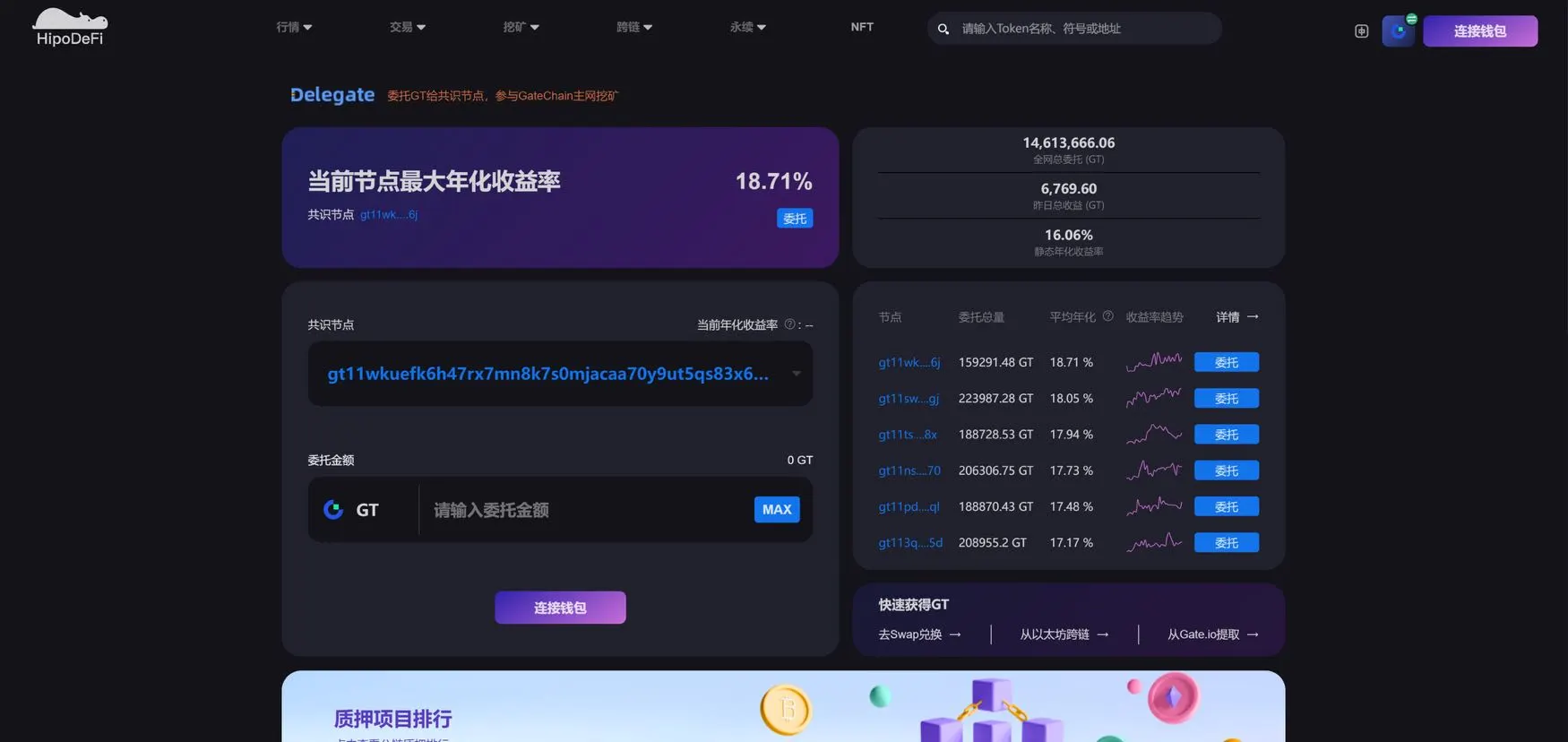Click the search magnifier icon
The image size is (1568, 742).
[943, 29]
